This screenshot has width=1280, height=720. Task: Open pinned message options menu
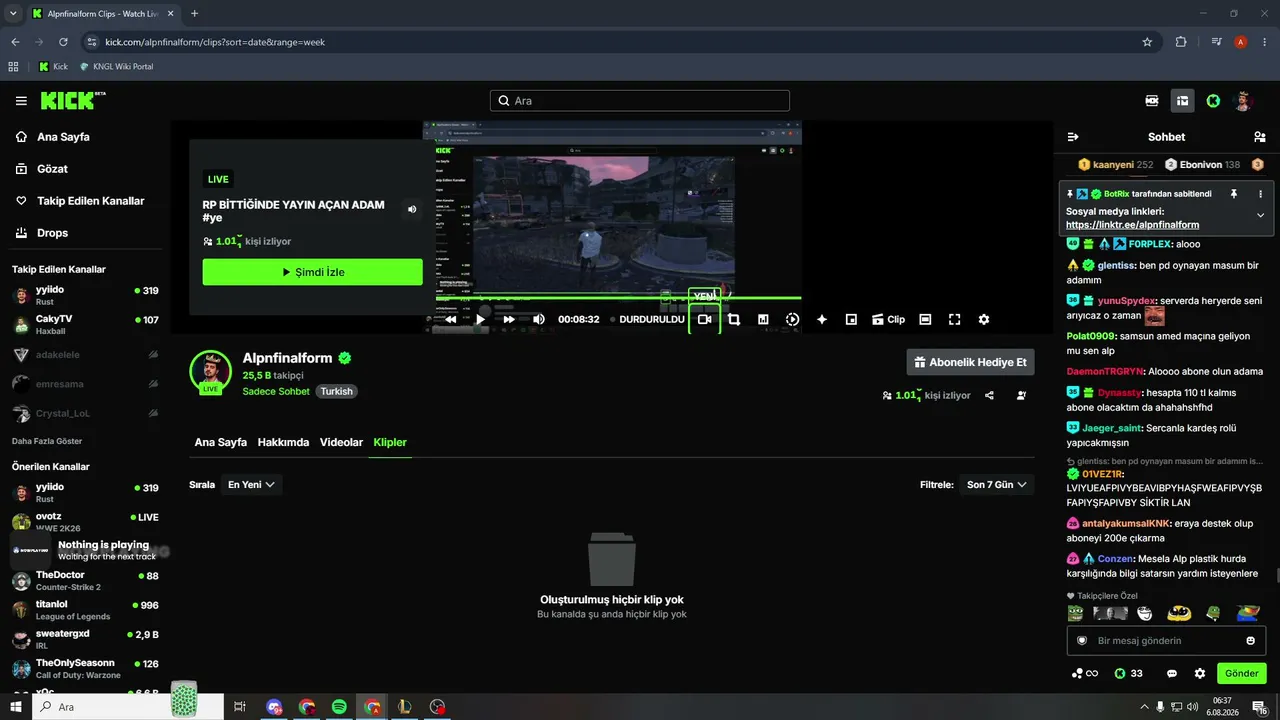pos(1260,194)
